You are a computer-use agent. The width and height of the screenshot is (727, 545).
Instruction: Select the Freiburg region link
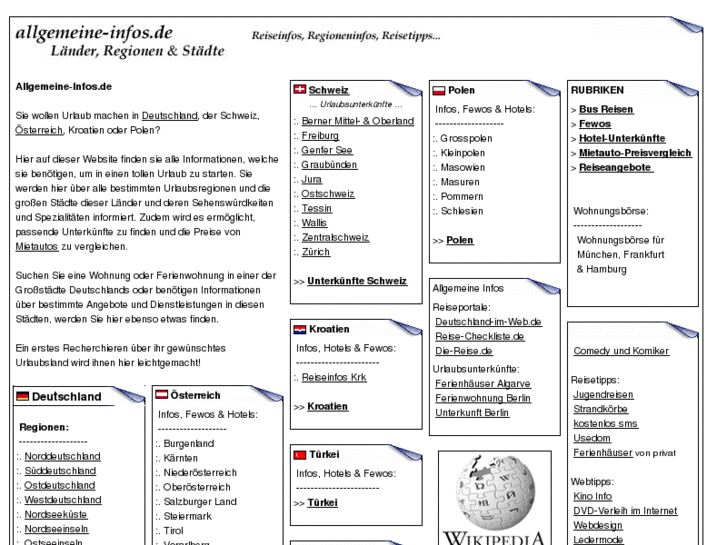pyautogui.click(x=320, y=135)
